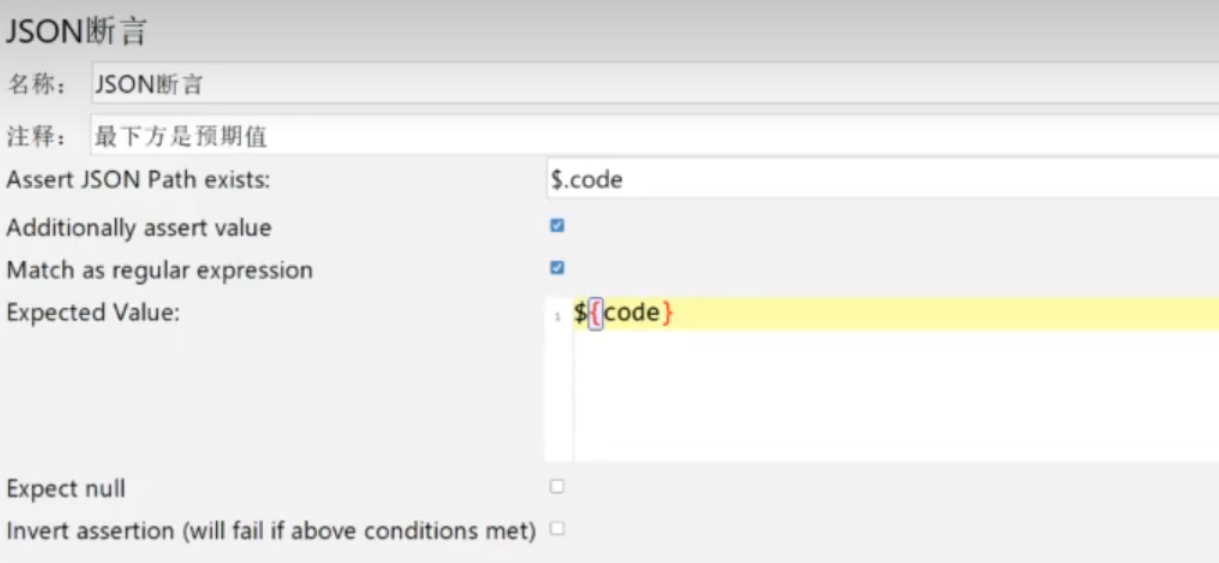The width and height of the screenshot is (1219, 563).
Task: Toggle the Additionally assert value checkbox
Action: (x=557, y=226)
